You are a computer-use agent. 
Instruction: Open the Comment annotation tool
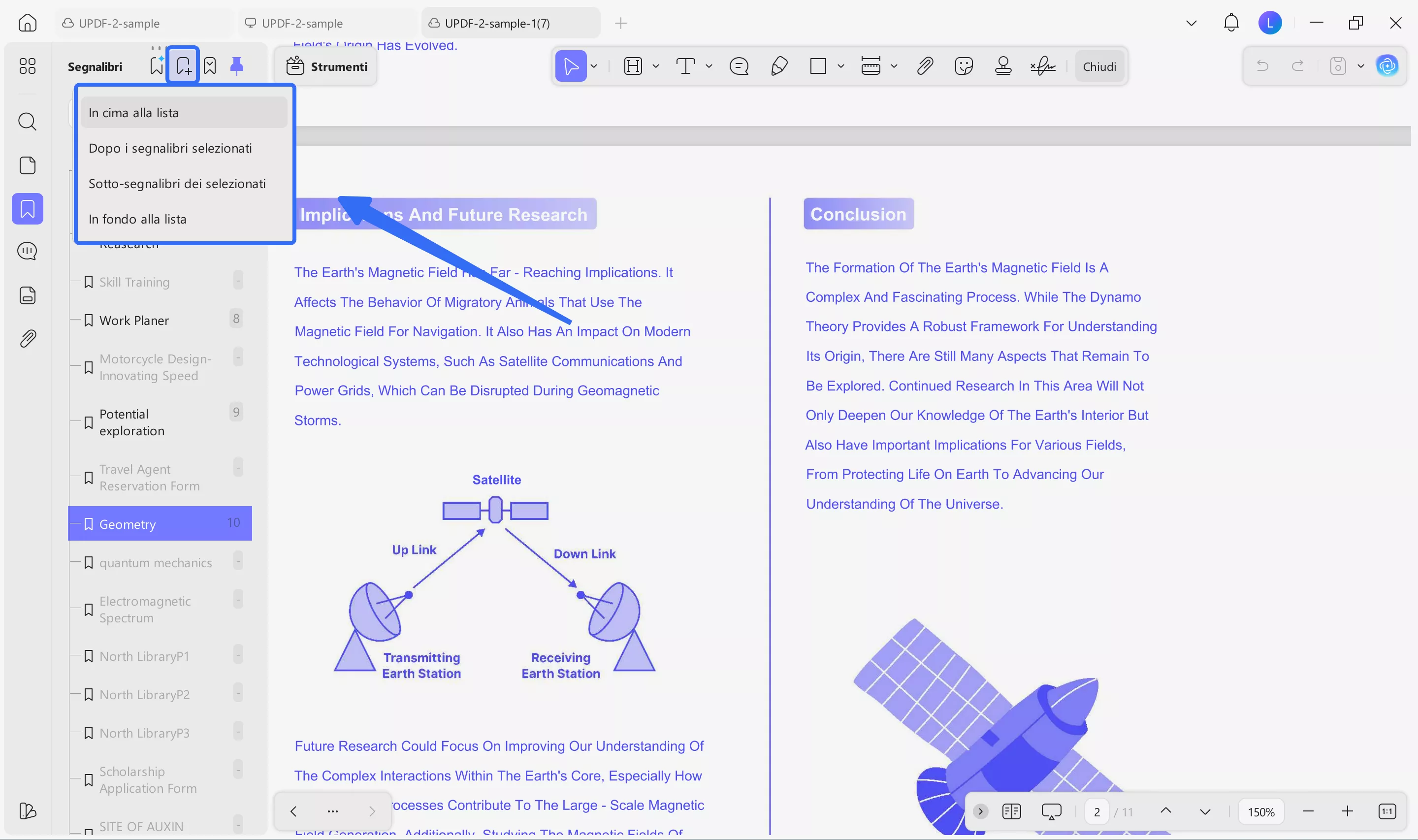[x=739, y=66]
